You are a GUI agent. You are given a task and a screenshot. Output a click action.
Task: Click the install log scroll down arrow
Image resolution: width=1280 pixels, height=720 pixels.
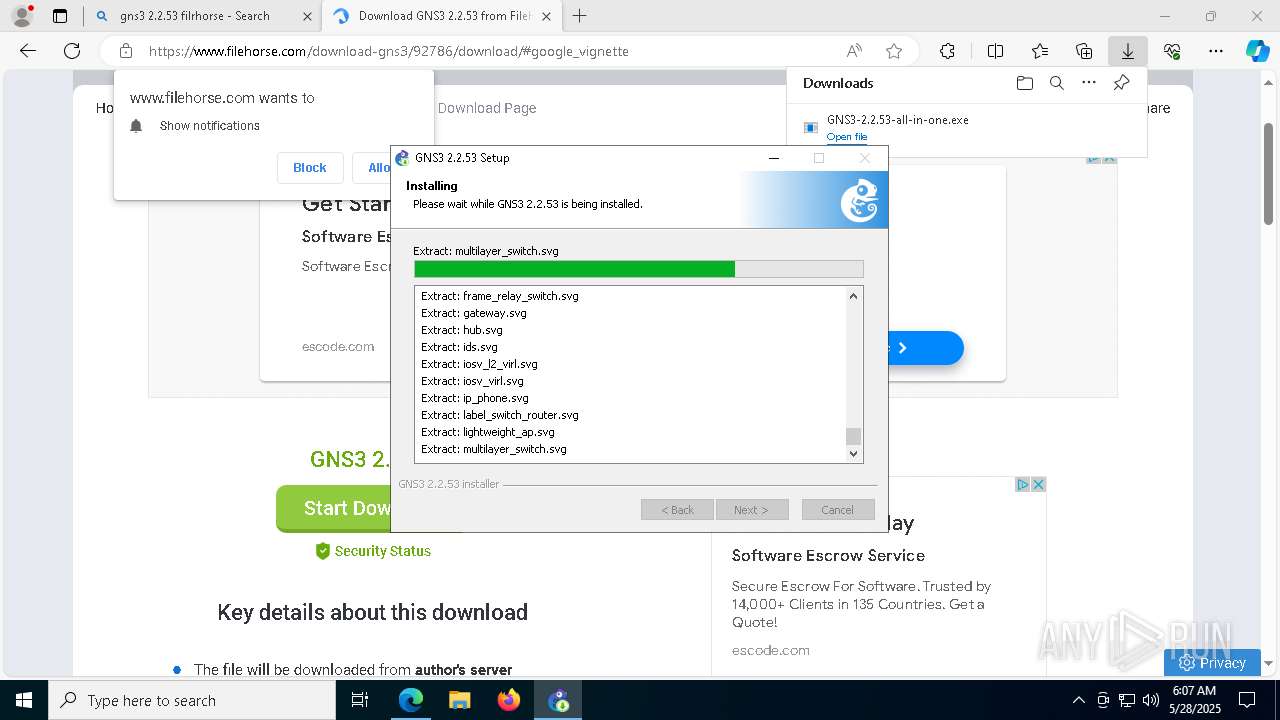(853, 453)
